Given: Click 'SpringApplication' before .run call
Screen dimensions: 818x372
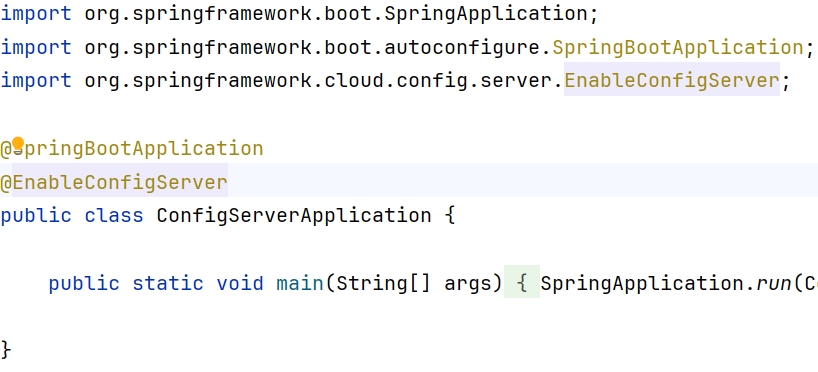Looking at the screenshot, I should pyautogui.click(x=642, y=283).
